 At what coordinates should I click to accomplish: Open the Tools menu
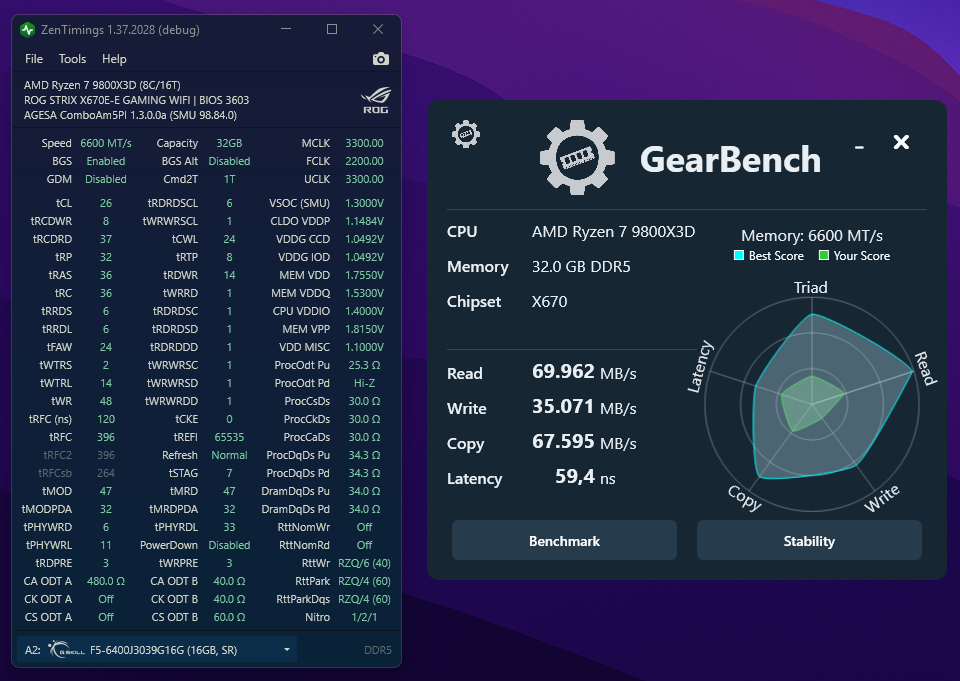[72, 59]
